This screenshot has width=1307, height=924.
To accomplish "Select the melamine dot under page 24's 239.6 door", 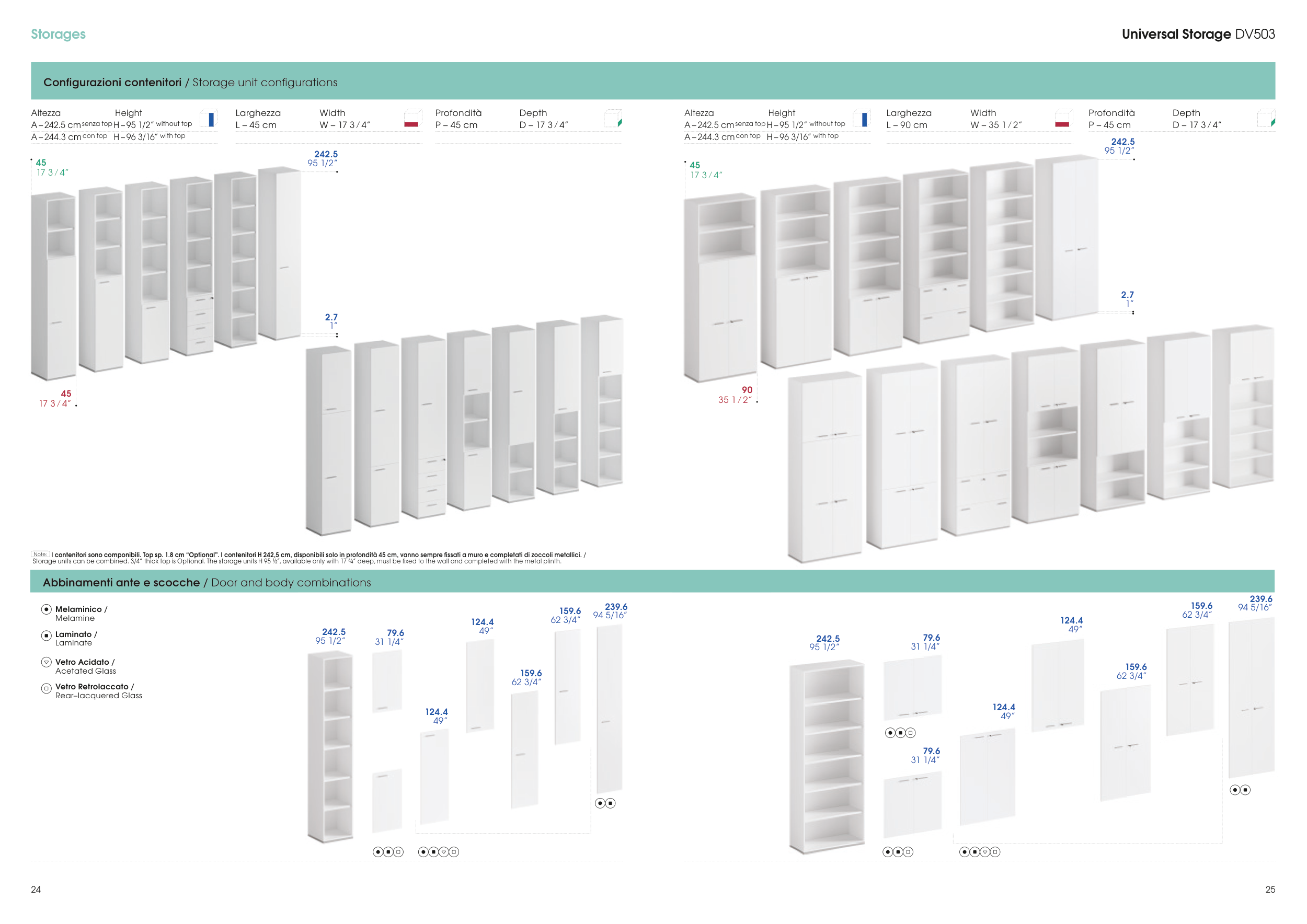I will point(600,803).
